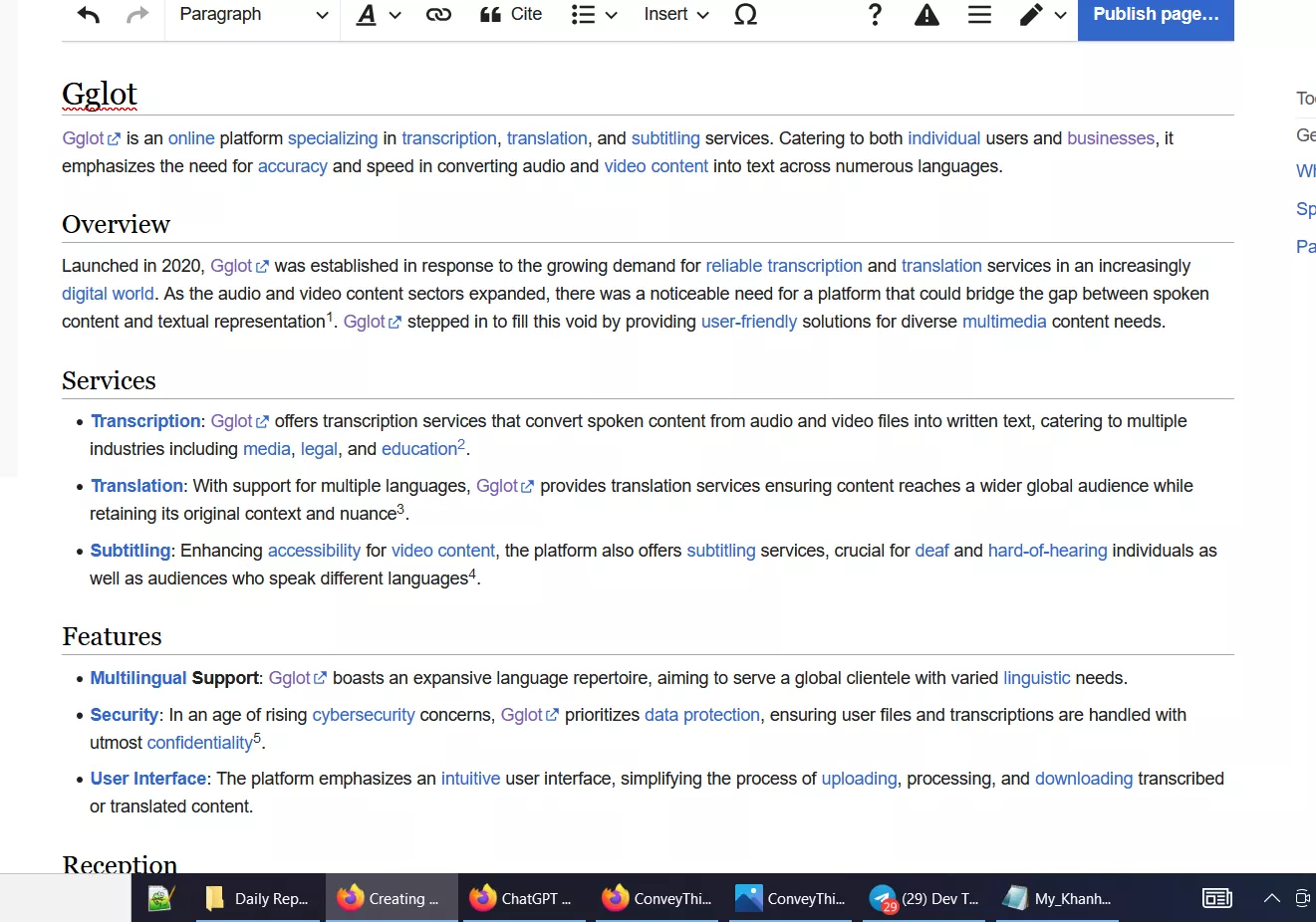Click the Services section heading

pos(109,380)
